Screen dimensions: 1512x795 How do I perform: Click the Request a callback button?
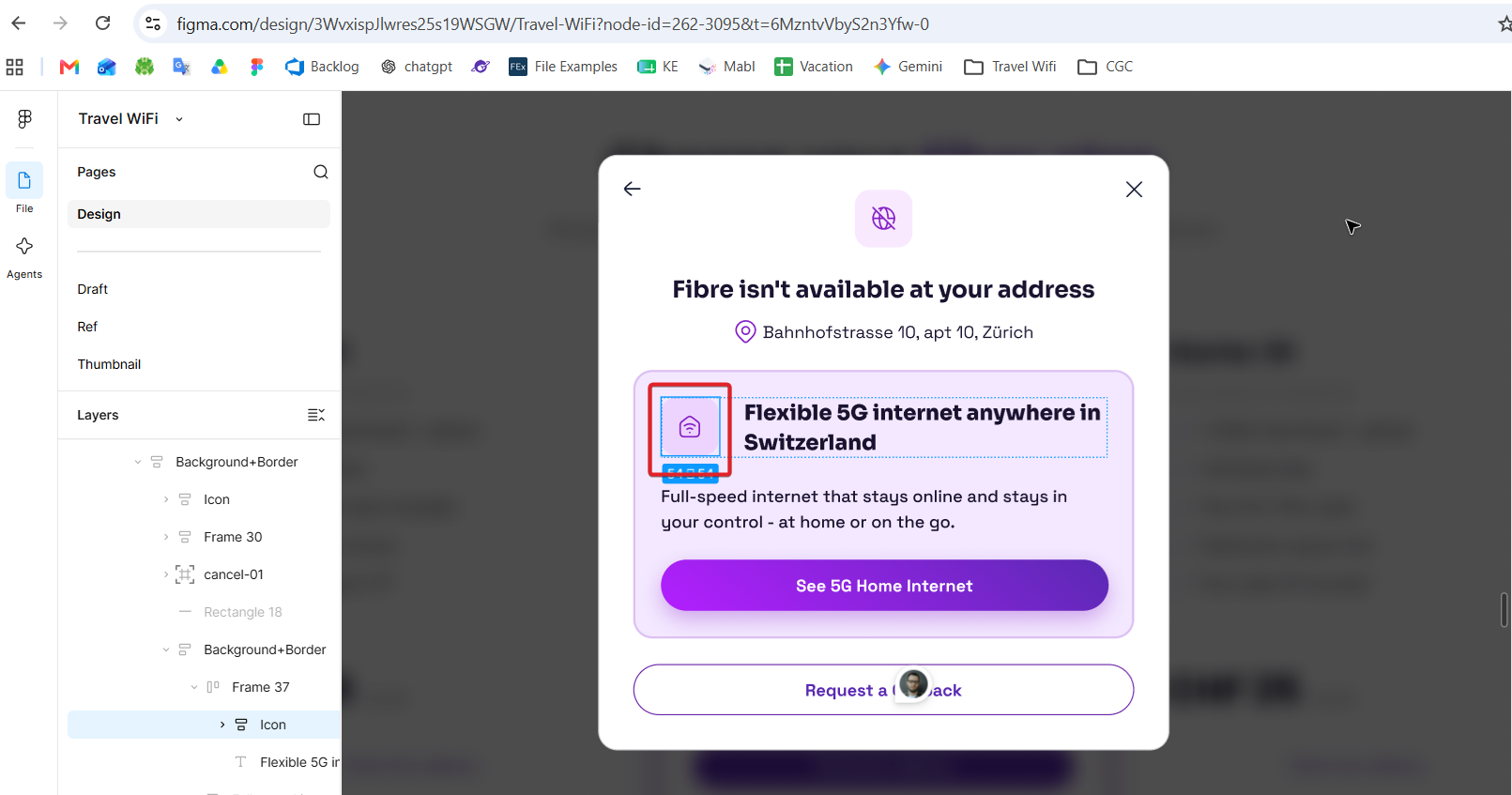coord(883,690)
